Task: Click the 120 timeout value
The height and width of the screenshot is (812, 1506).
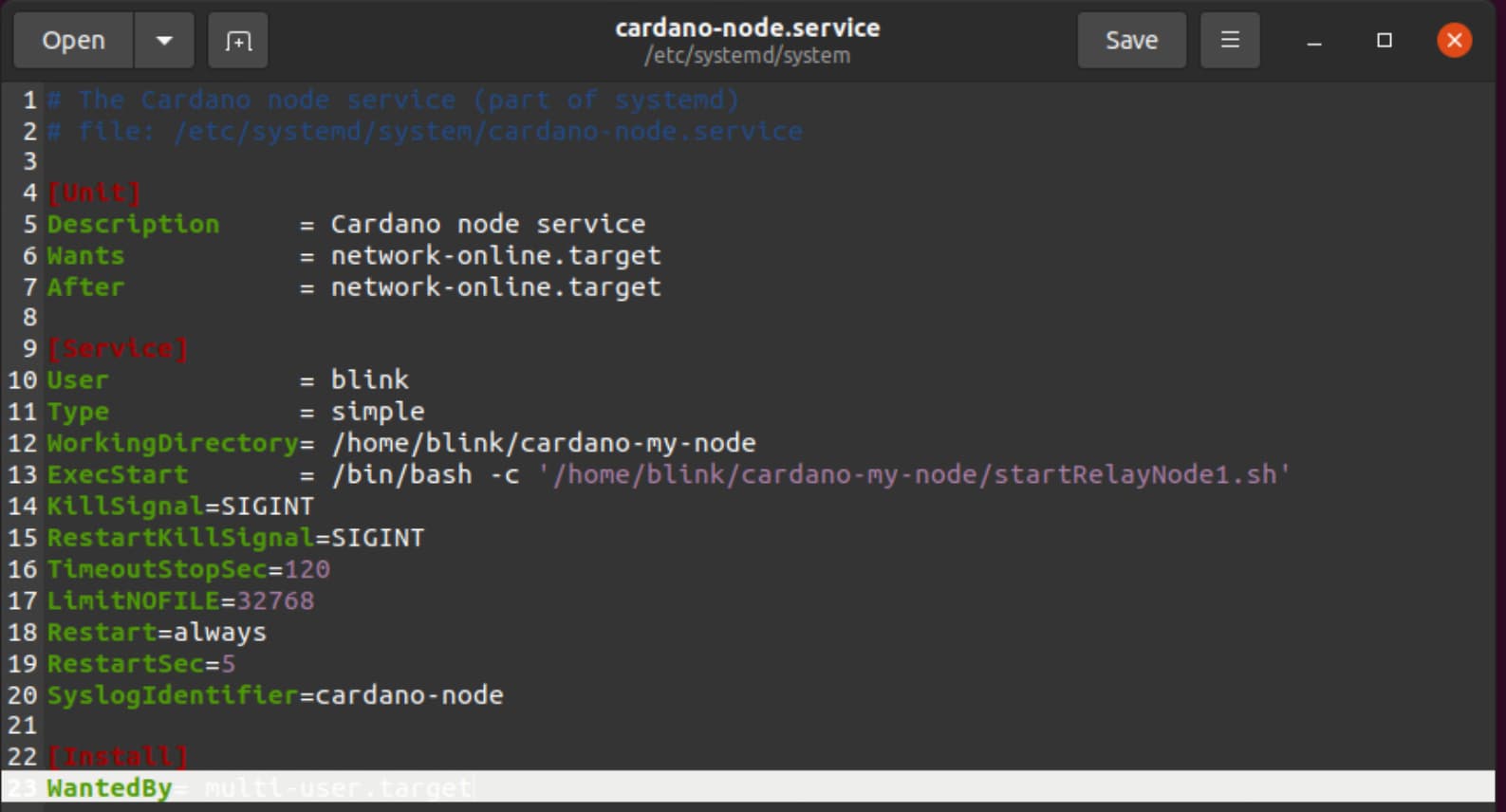Action: (x=307, y=569)
